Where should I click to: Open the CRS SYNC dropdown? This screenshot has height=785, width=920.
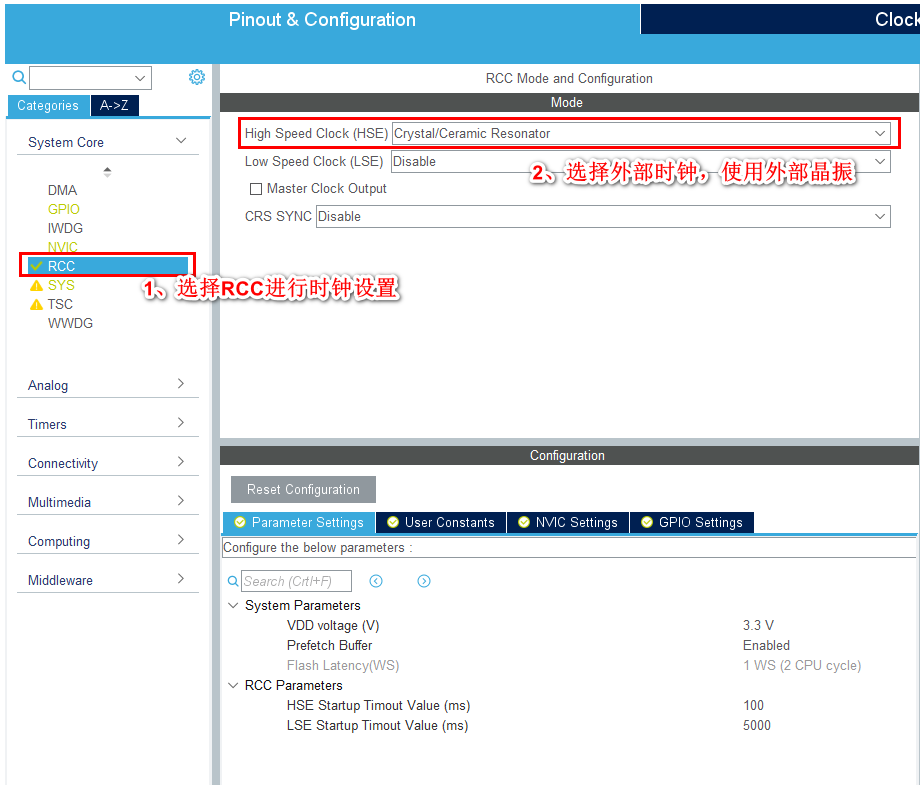[878, 216]
